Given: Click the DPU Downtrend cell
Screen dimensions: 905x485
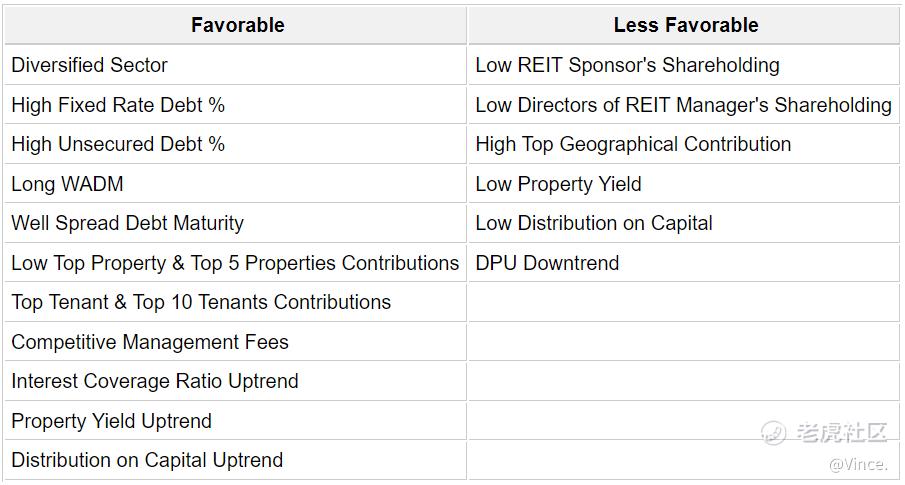Looking at the screenshot, I should pos(684,263).
